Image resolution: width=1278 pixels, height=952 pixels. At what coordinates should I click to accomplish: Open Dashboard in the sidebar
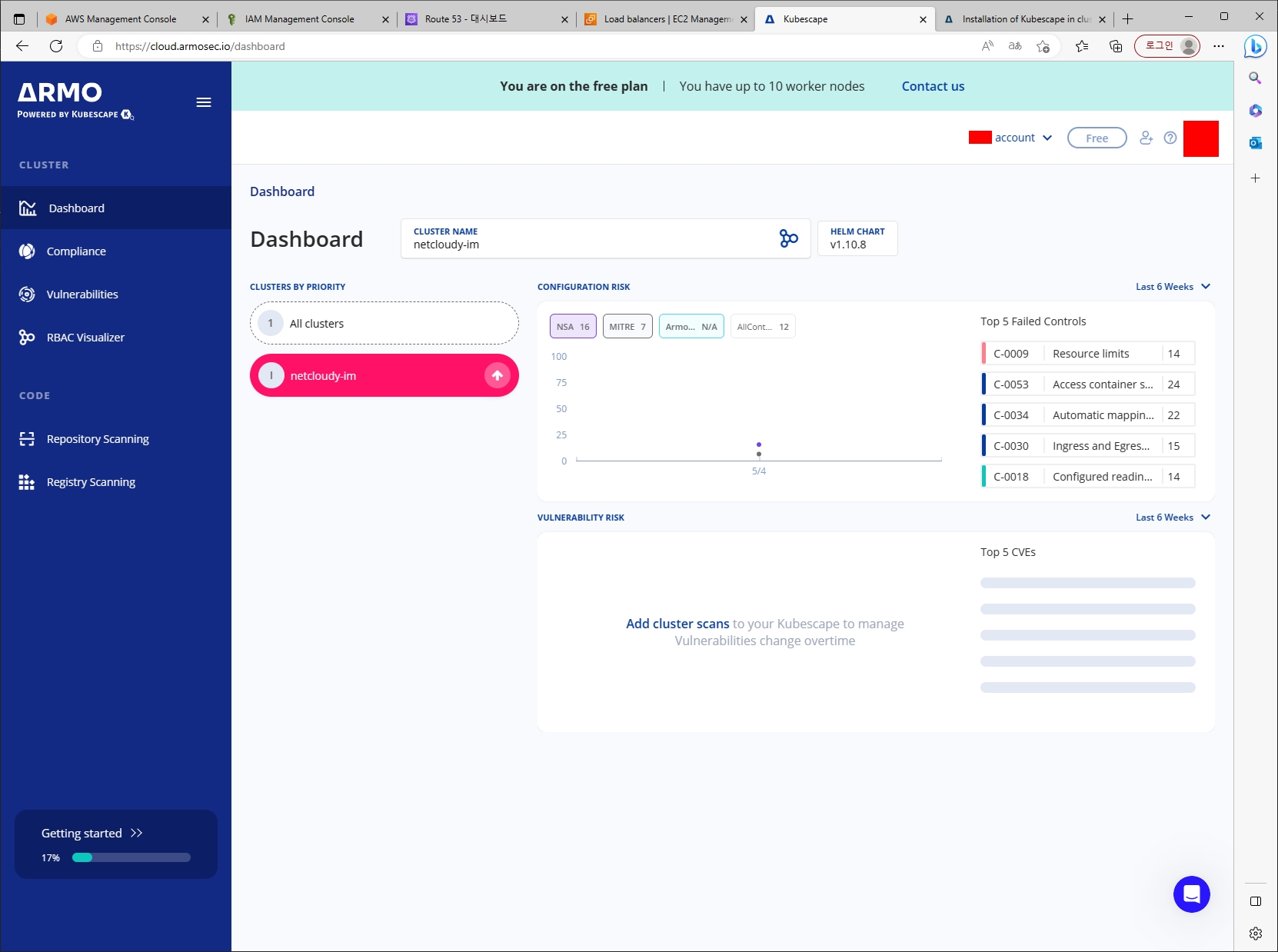115,208
